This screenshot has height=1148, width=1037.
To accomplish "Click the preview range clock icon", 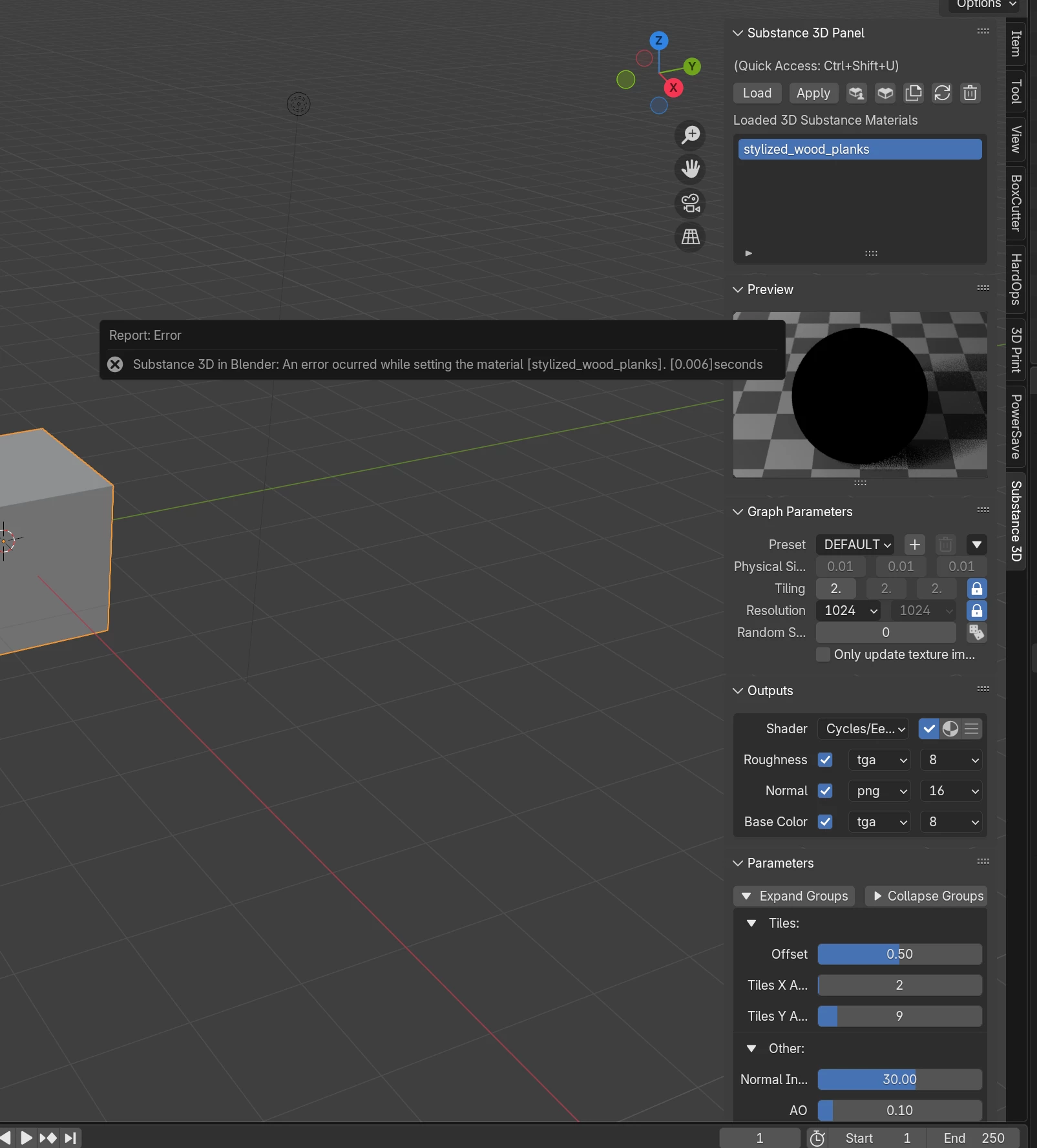I will point(818,1138).
